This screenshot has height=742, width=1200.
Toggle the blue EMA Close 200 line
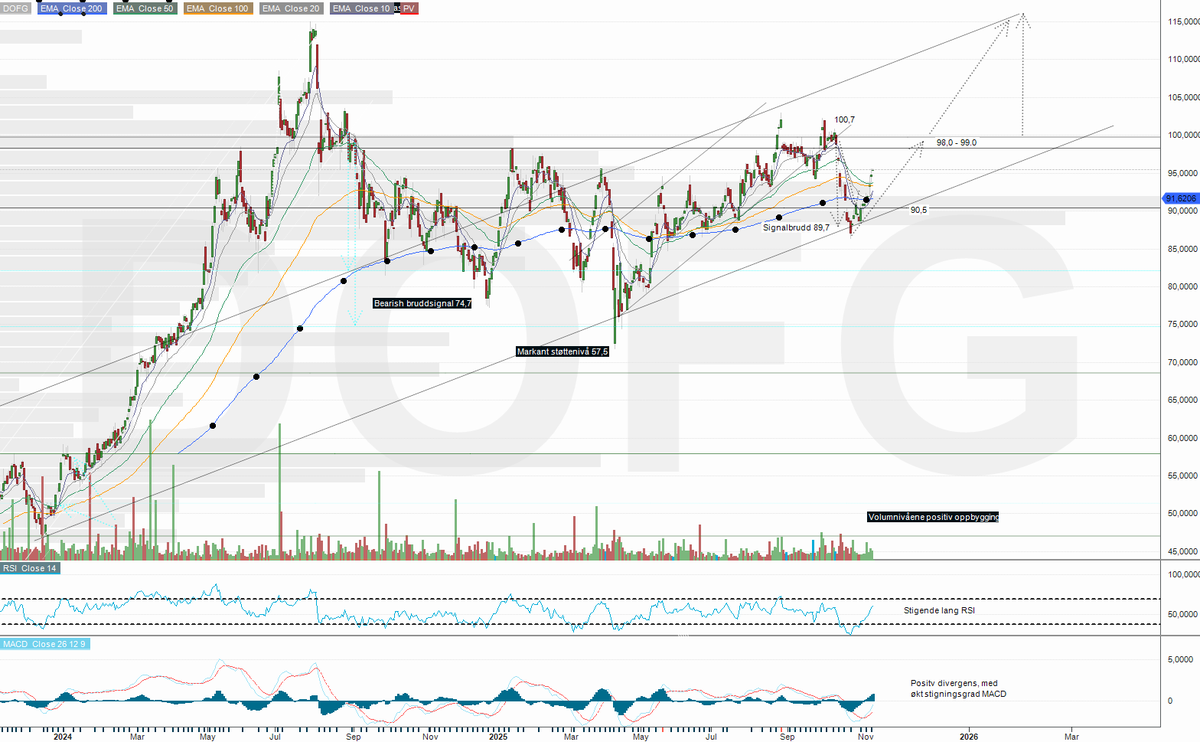pos(71,8)
